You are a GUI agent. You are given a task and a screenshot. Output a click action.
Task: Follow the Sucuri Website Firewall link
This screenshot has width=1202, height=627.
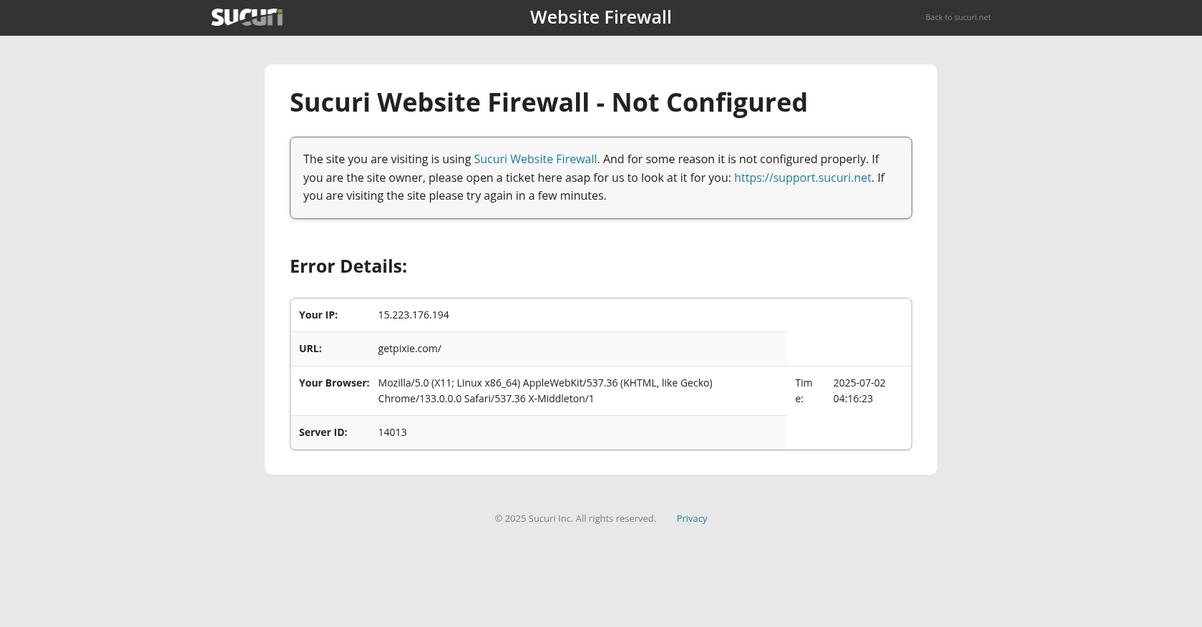click(535, 159)
